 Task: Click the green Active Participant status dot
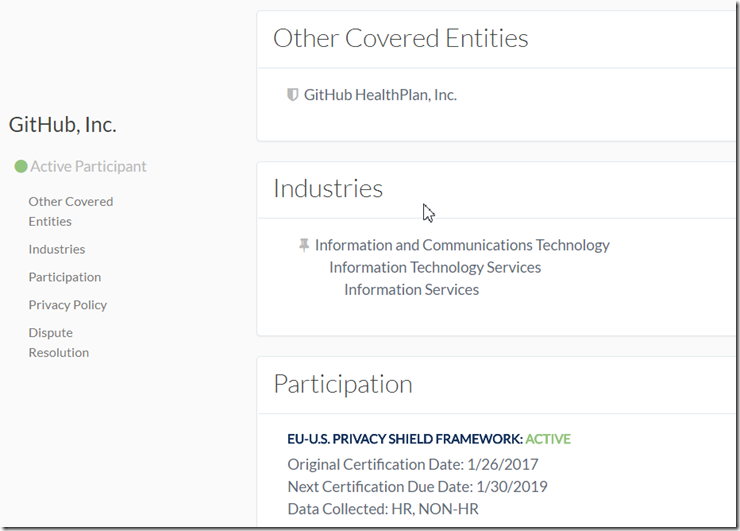pyautogui.click(x=21, y=166)
